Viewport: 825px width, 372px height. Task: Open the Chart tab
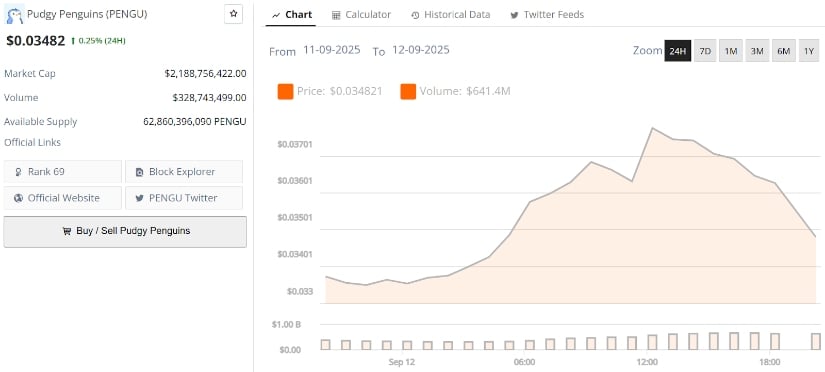tap(292, 15)
